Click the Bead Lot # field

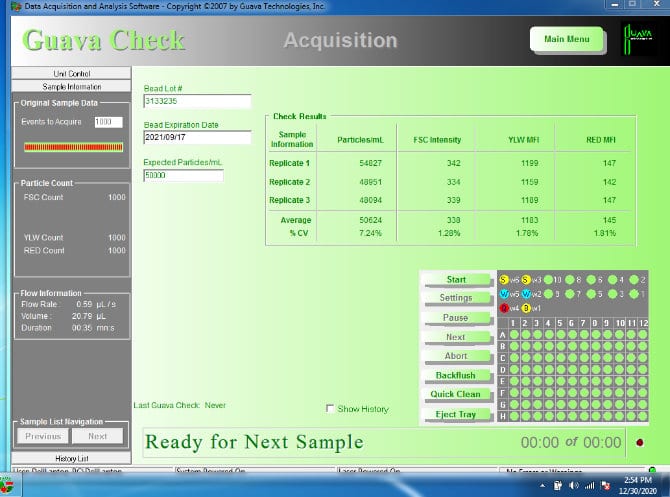click(197, 101)
